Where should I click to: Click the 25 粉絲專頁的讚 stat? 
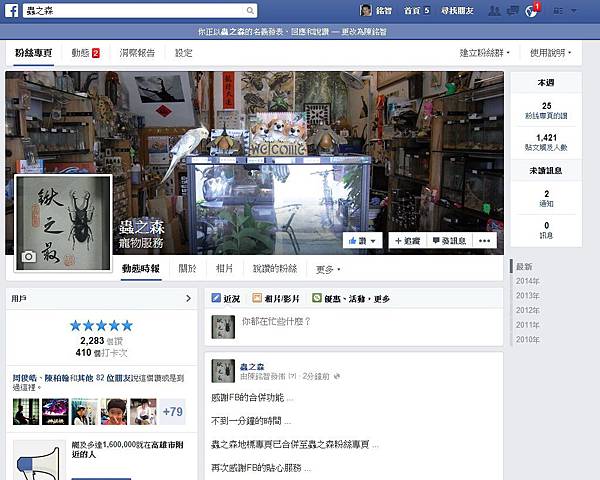[546, 110]
